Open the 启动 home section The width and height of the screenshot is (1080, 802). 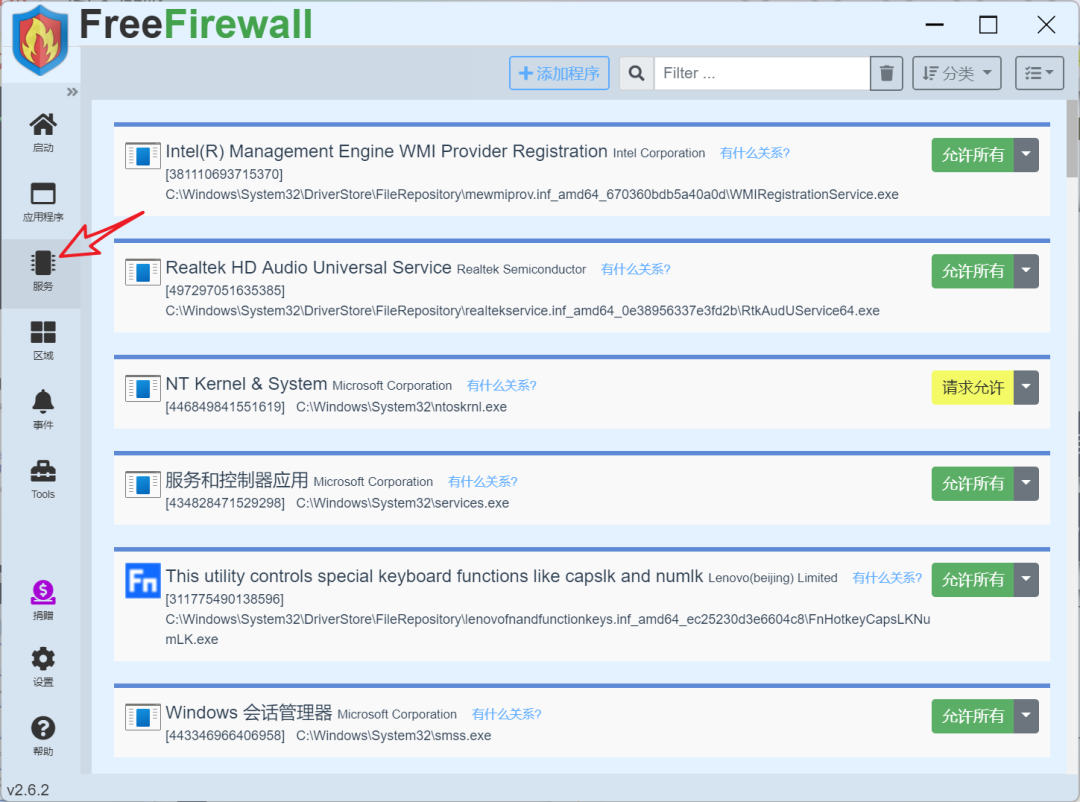pos(42,132)
